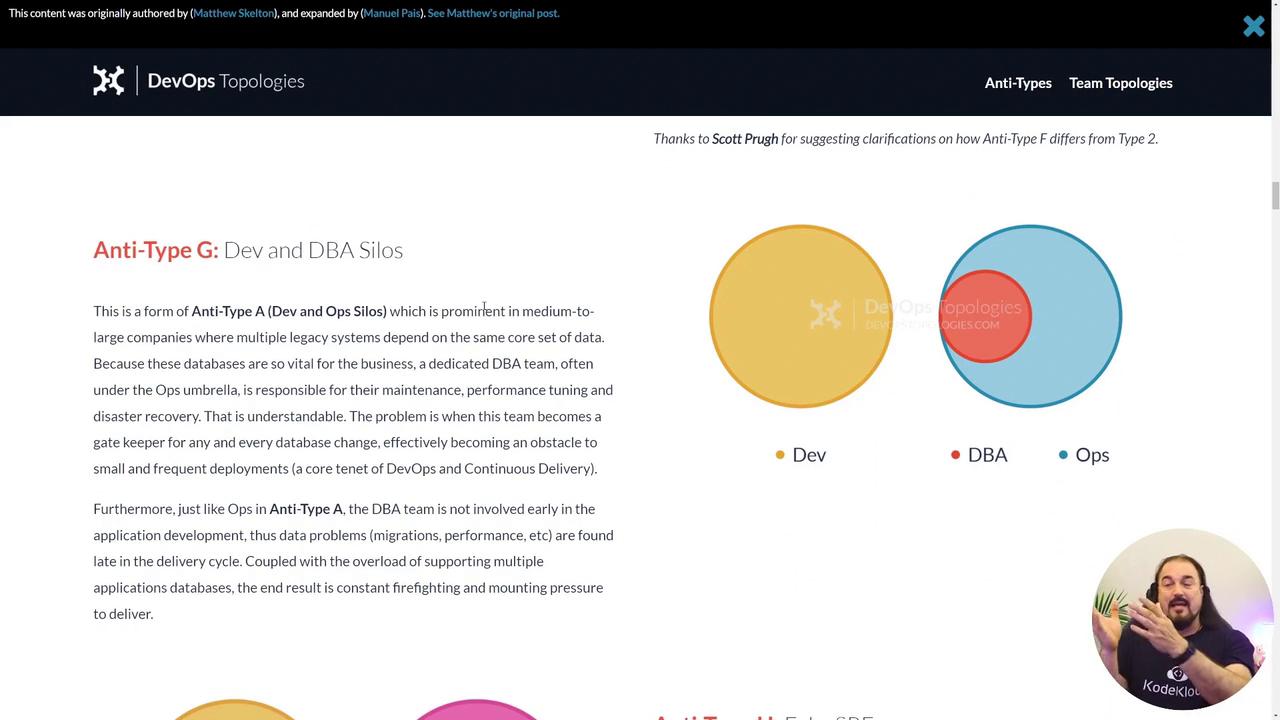Close the top banner with X

coord(1253,27)
